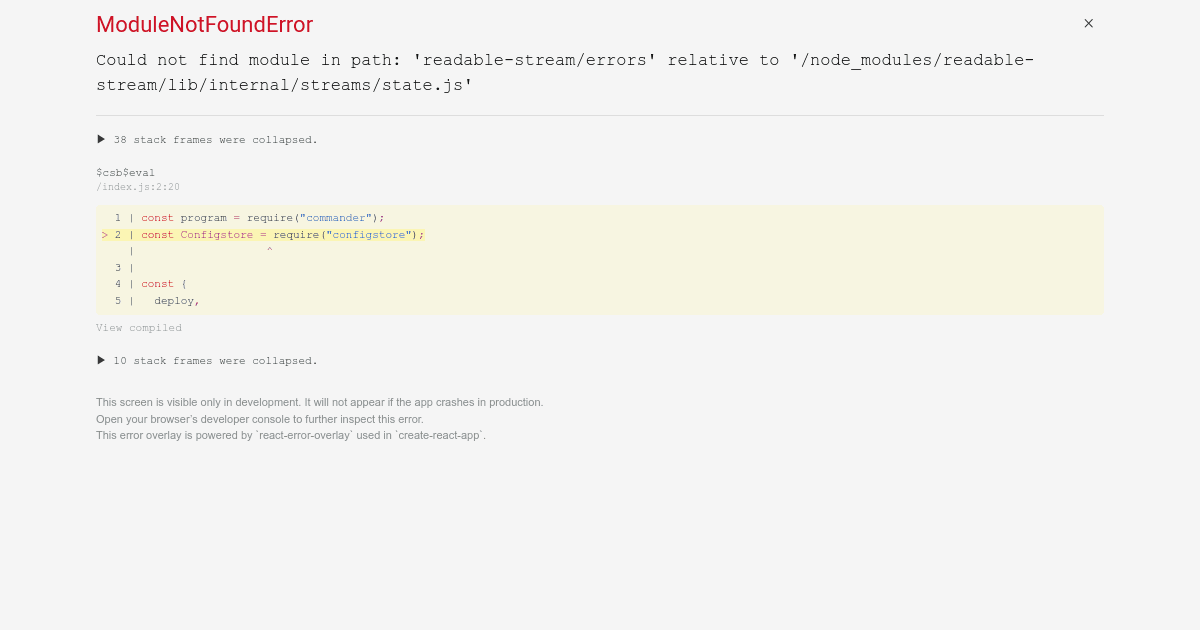1200x630 pixels.
Task: Click line number 1 in the snippet
Action: tap(117, 217)
